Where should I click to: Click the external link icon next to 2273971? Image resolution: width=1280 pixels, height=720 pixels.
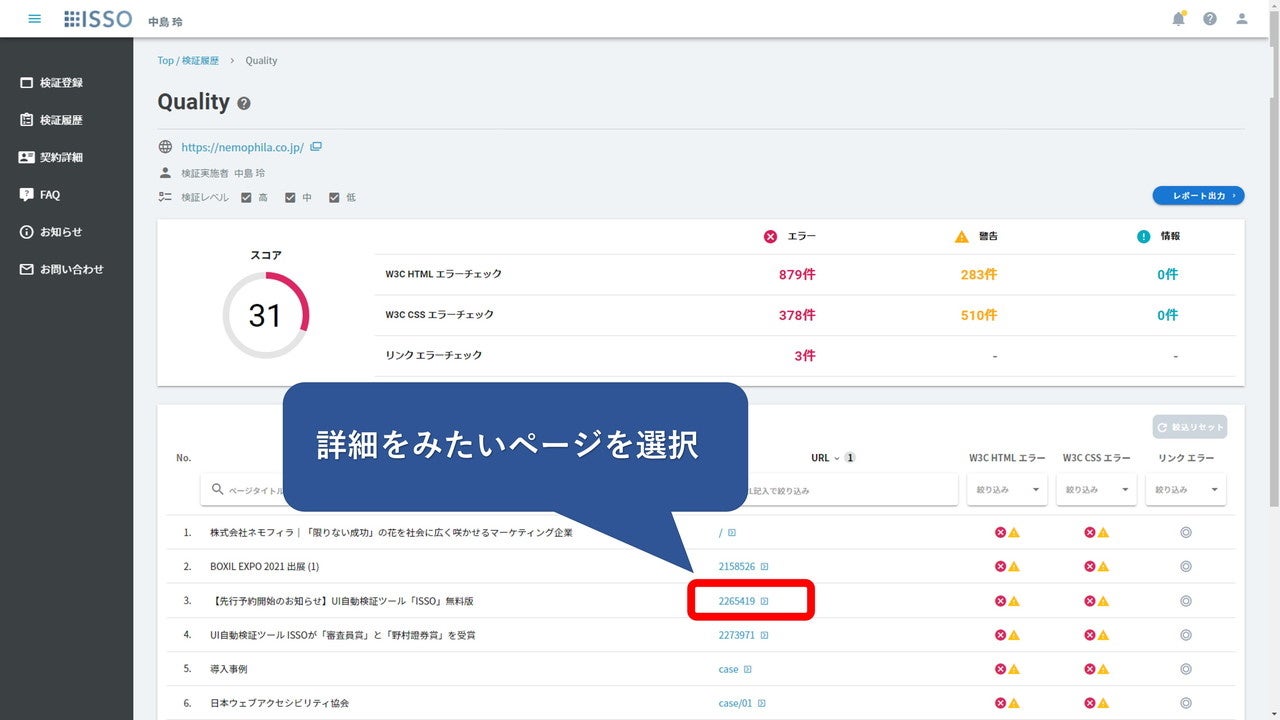(x=765, y=635)
